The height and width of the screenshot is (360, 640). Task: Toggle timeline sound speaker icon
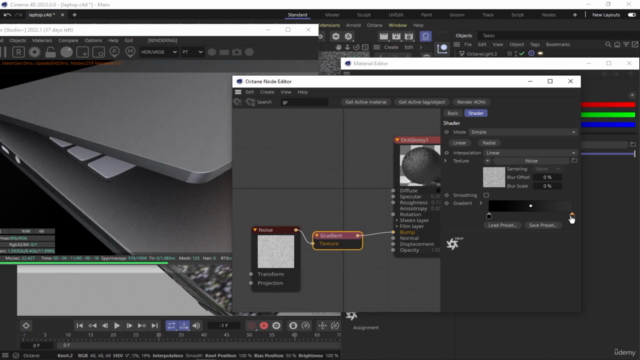pyautogui.click(x=196, y=326)
